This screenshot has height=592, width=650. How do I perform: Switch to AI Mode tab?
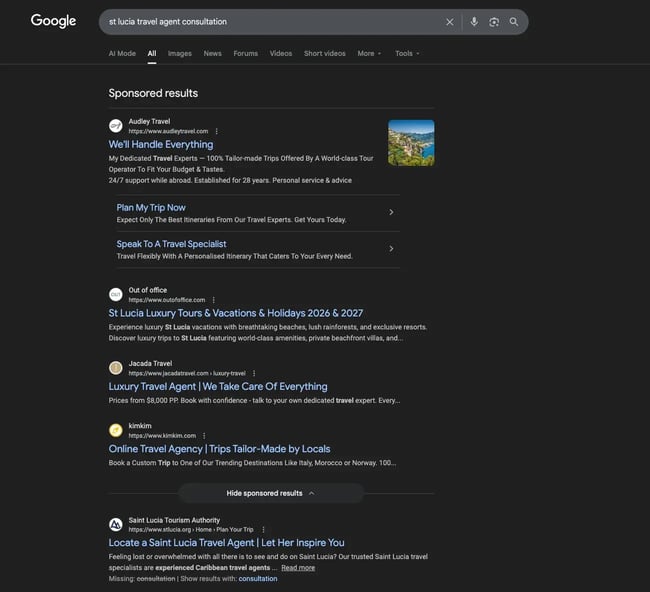(x=122, y=53)
